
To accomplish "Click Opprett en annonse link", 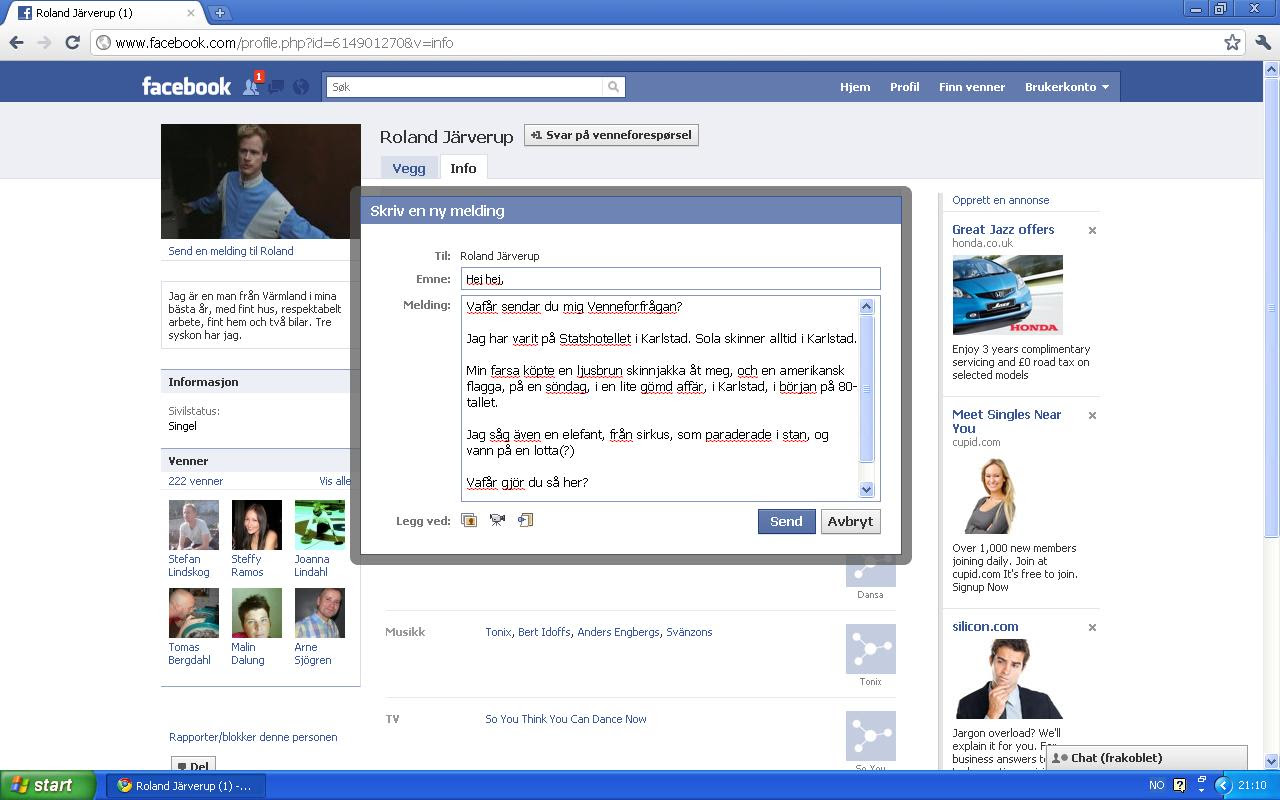I will click(1000, 200).
